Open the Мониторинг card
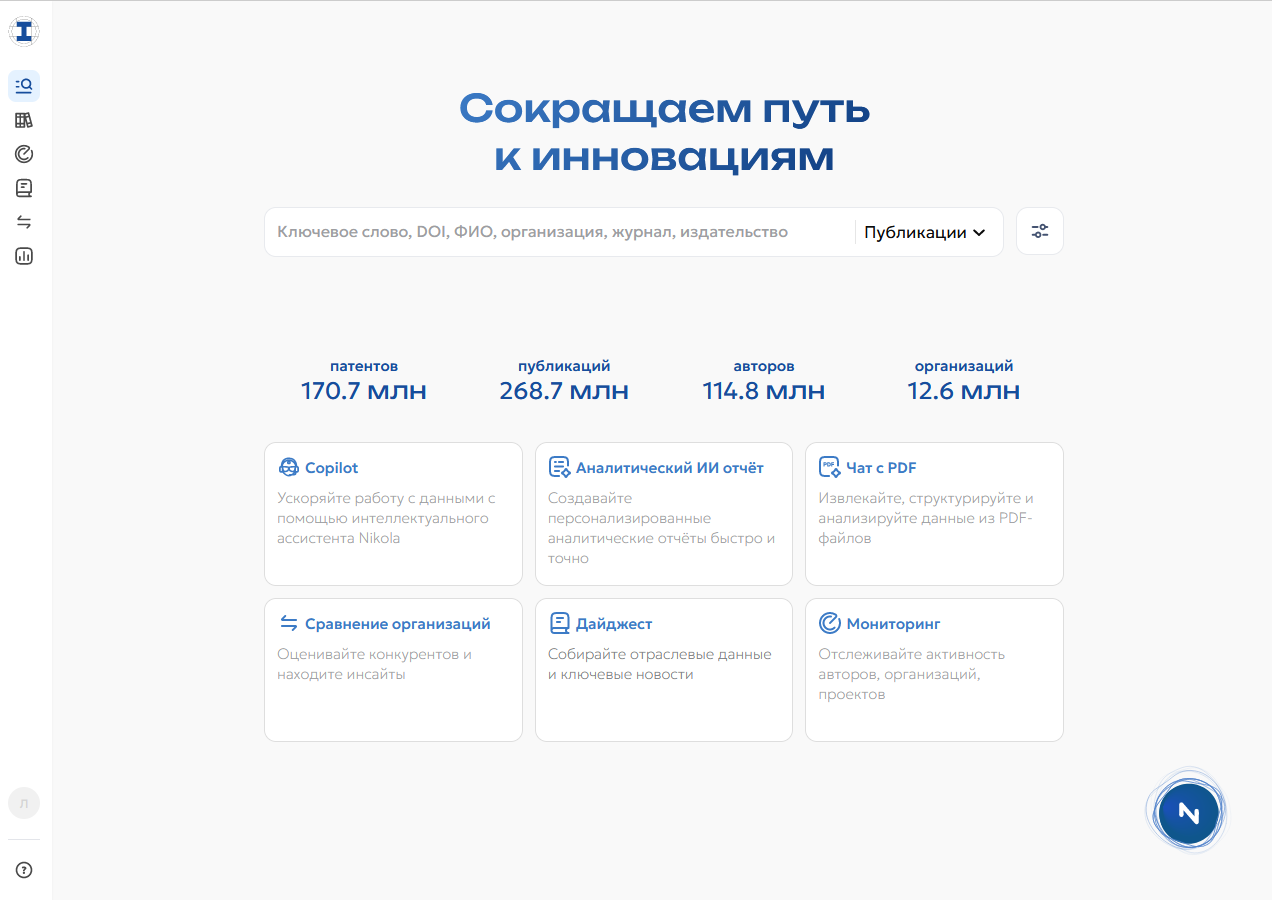1272x900 pixels. (x=933, y=670)
